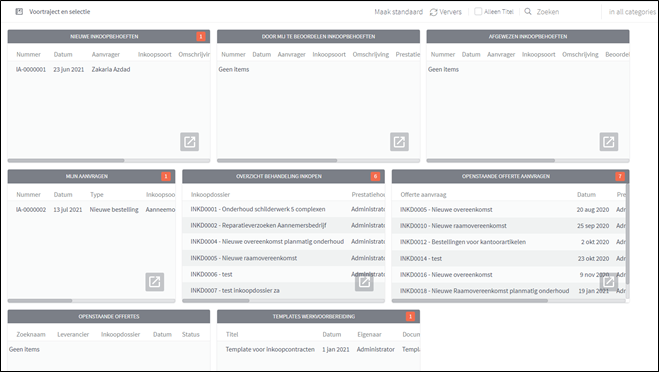Open row IA-0000001 in Nieuwe Inkoopbehoeften

109,69
